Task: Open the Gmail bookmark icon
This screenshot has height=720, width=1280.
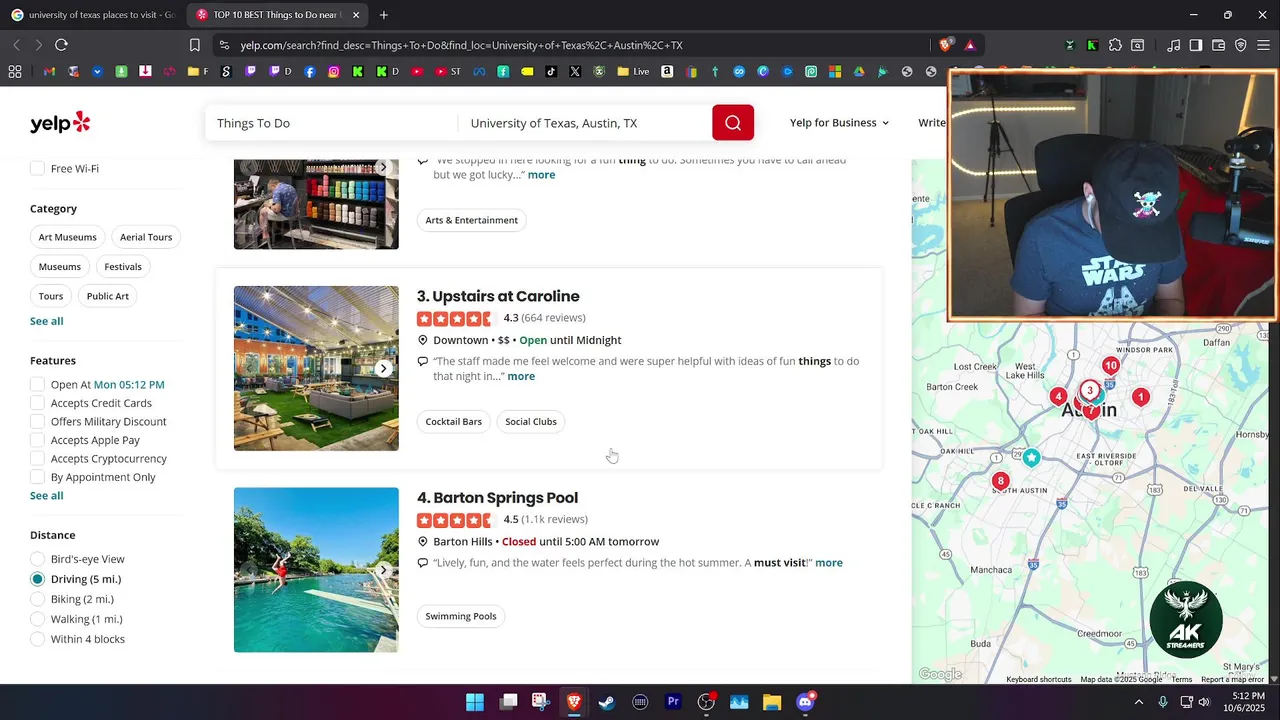Action: click(49, 72)
